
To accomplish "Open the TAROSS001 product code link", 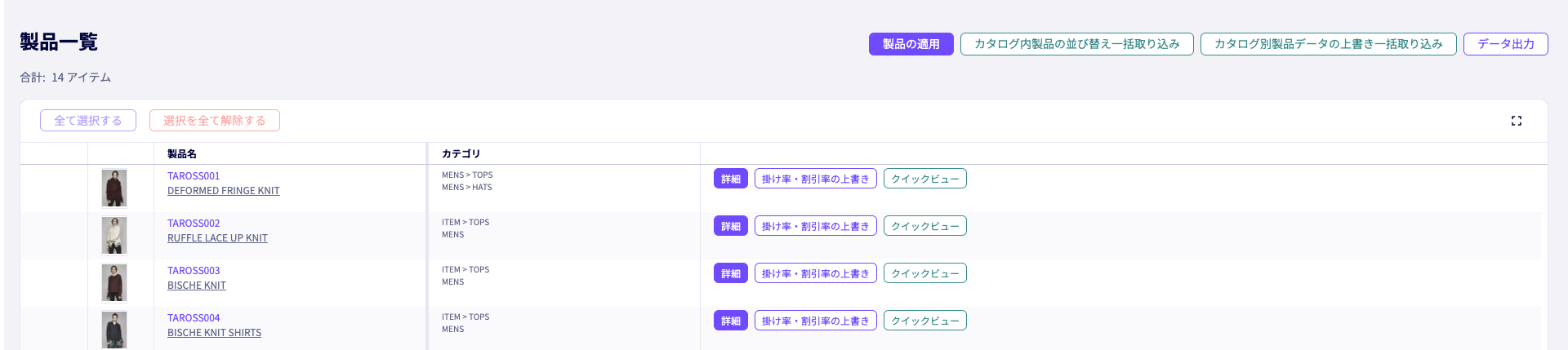I will tap(194, 176).
